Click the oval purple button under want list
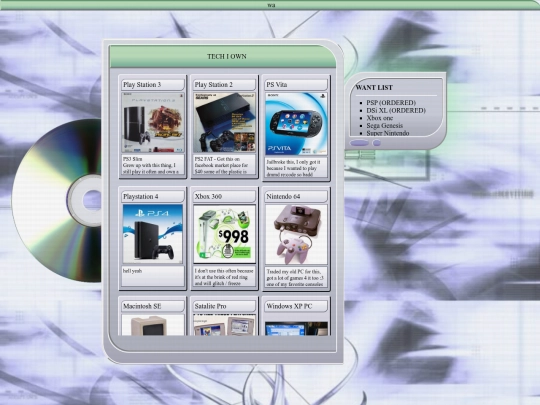Image resolution: width=540 pixels, height=405 pixels. (x=359, y=143)
